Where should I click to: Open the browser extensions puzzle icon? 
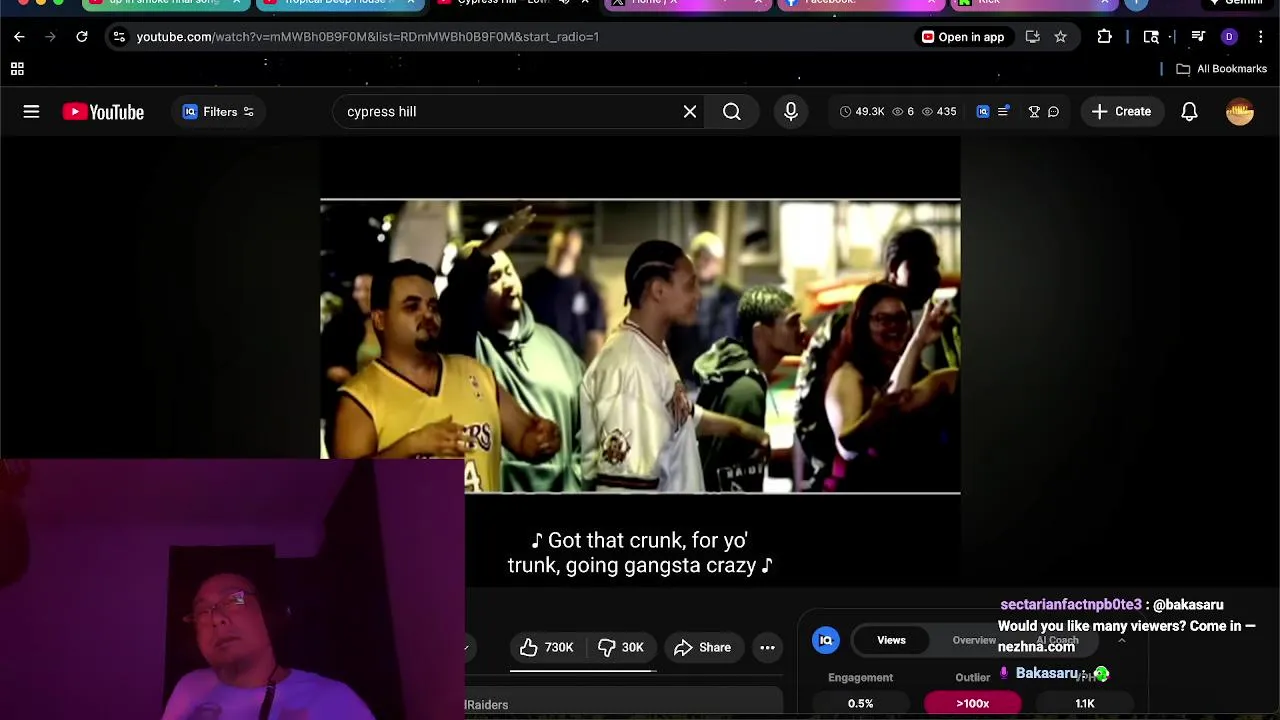(1104, 37)
